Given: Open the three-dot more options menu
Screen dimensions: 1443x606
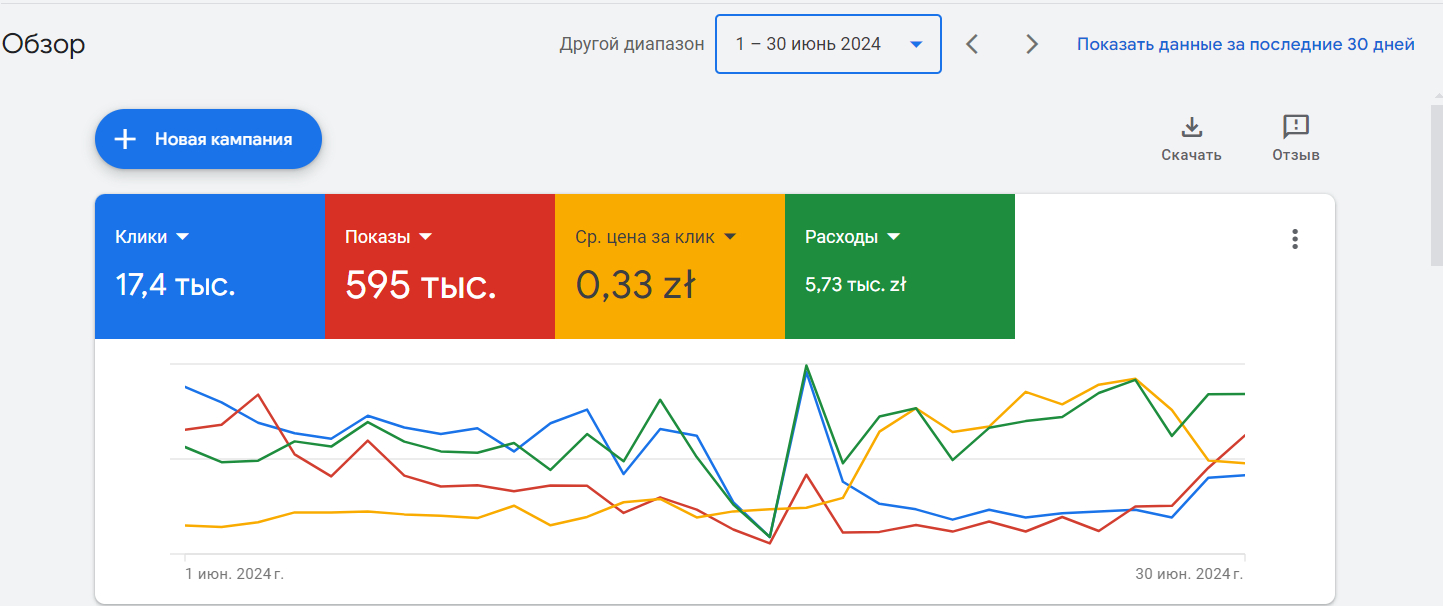Looking at the screenshot, I should pyautogui.click(x=1295, y=239).
